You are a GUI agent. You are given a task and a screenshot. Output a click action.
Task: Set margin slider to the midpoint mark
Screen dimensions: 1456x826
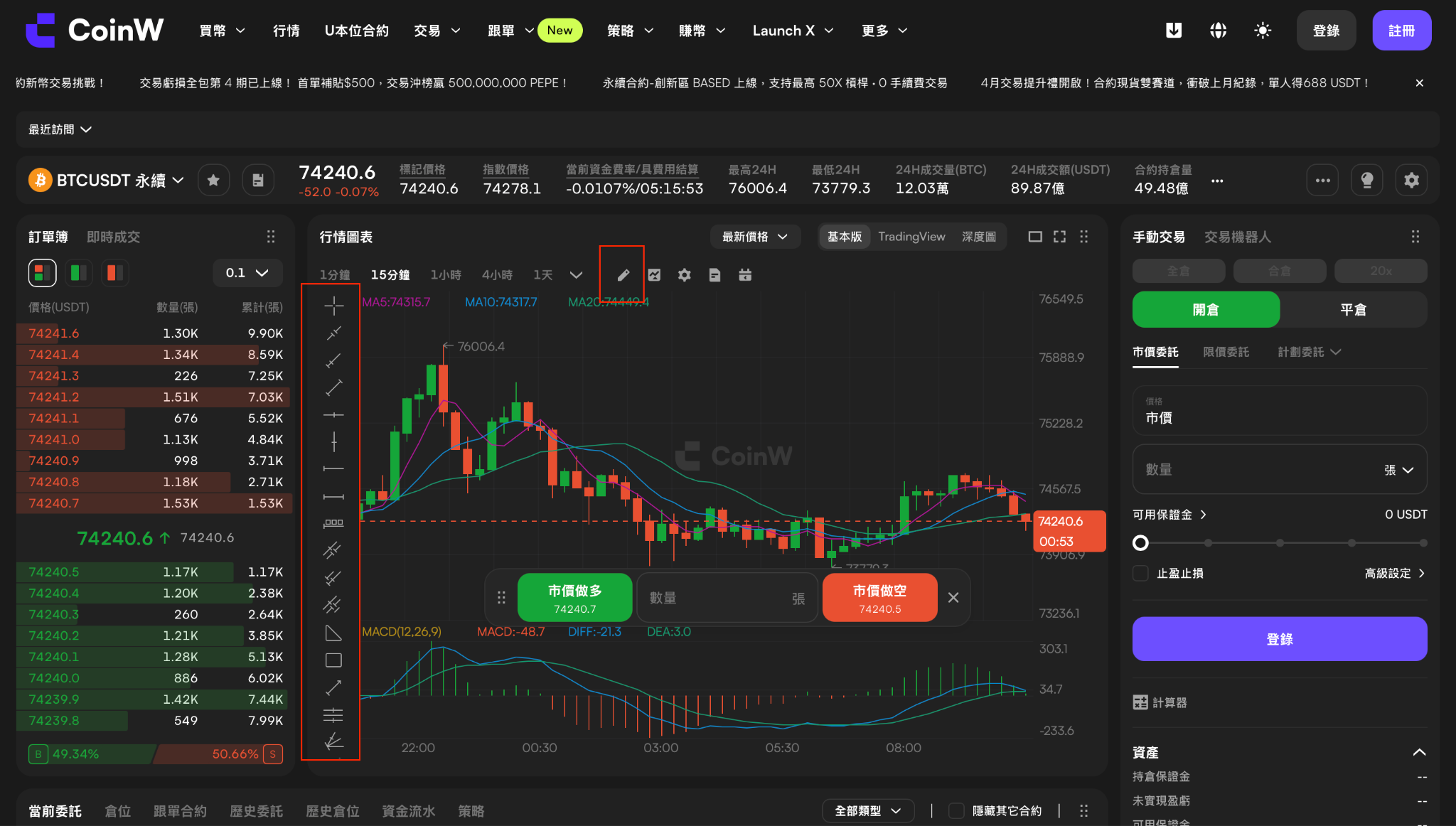(1280, 543)
